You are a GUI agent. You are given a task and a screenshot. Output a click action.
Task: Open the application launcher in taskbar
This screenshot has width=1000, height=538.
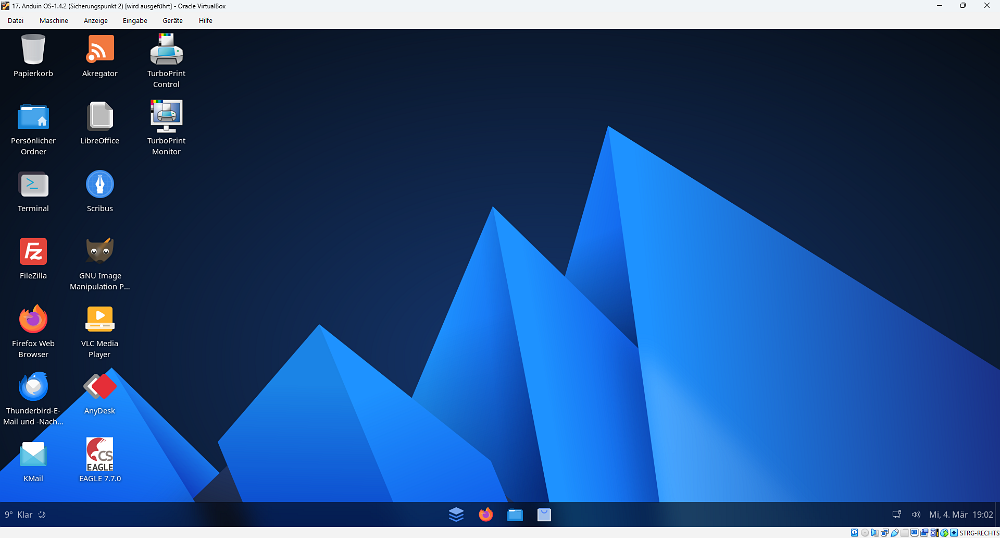pyautogui.click(x=456, y=515)
